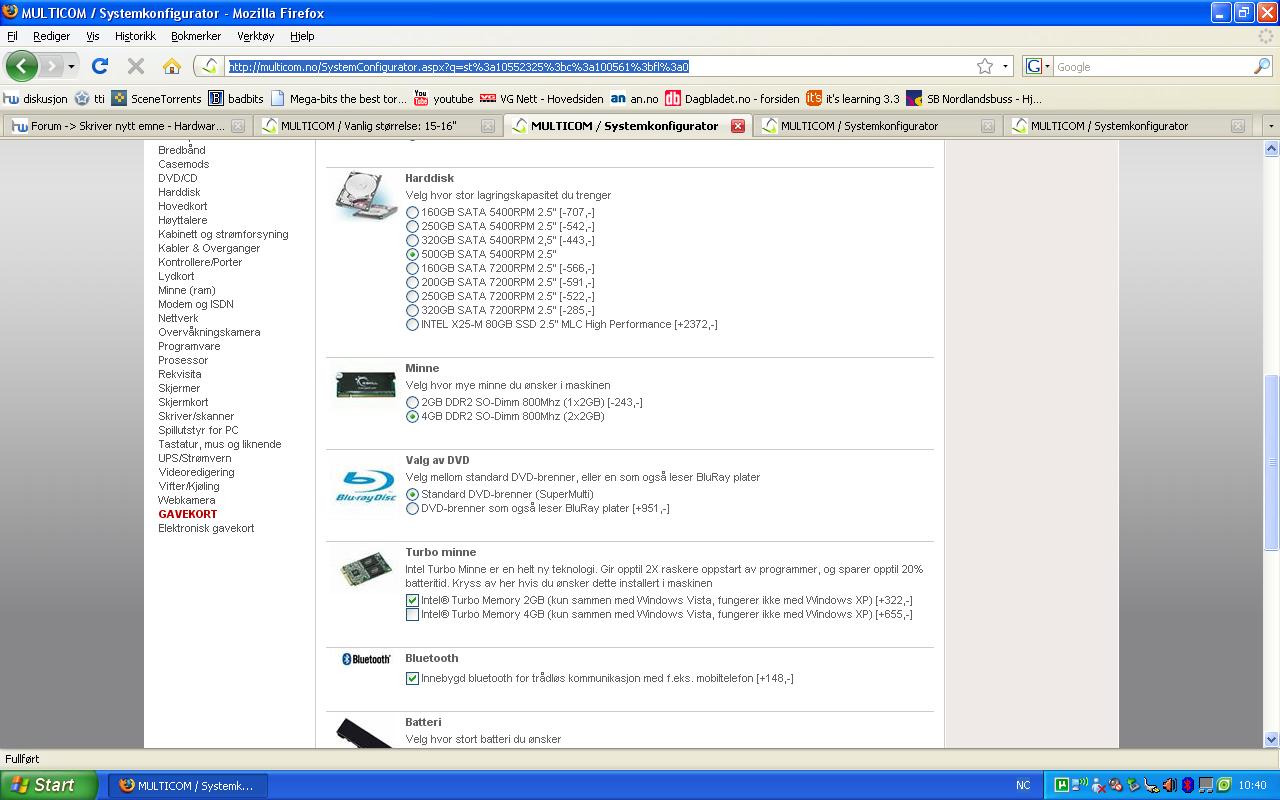1280x800 pixels.
Task: Switch to MULTICOM / Vanlig størrelse tab
Action: pos(376,126)
